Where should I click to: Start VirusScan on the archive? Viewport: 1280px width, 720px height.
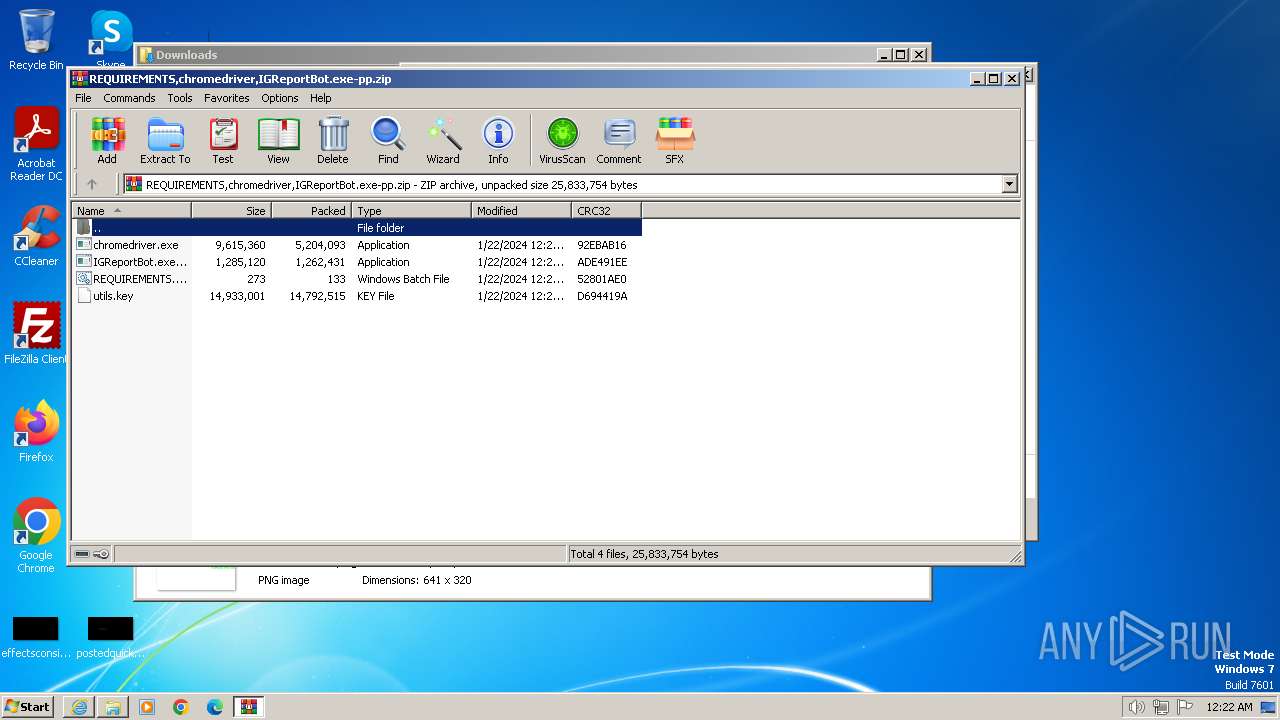point(562,141)
